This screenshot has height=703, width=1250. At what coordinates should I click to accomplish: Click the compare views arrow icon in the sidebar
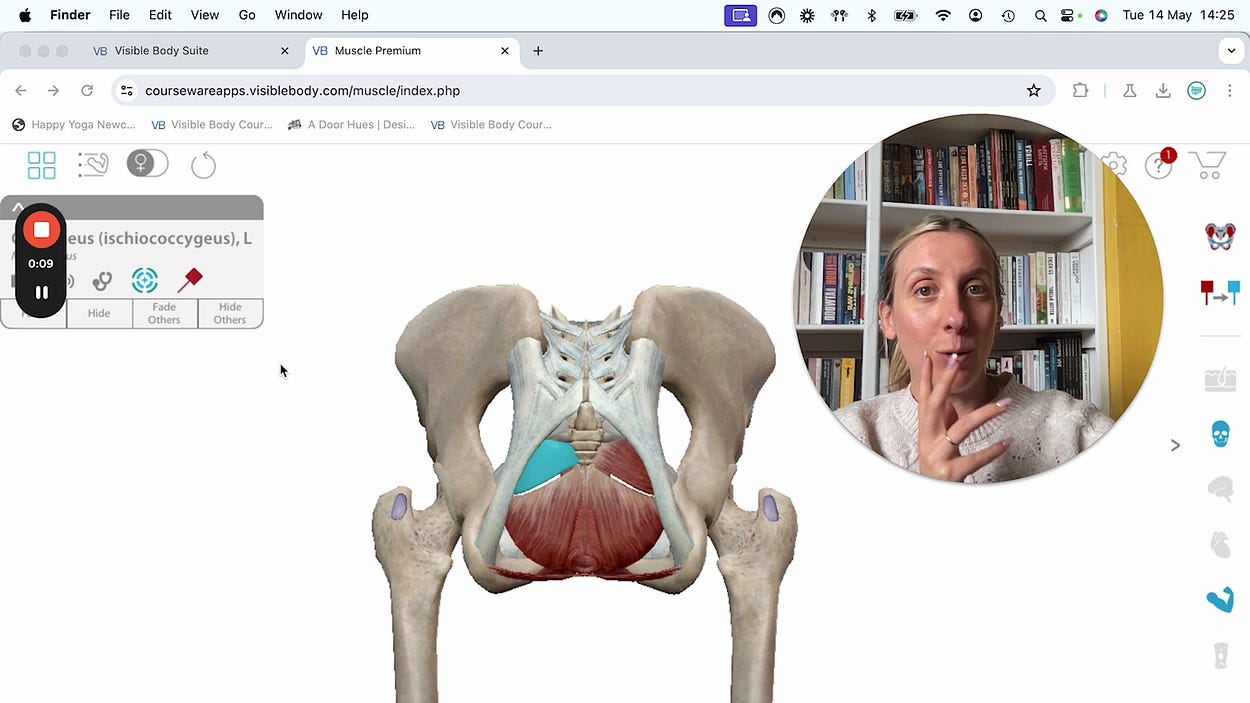(x=1220, y=293)
